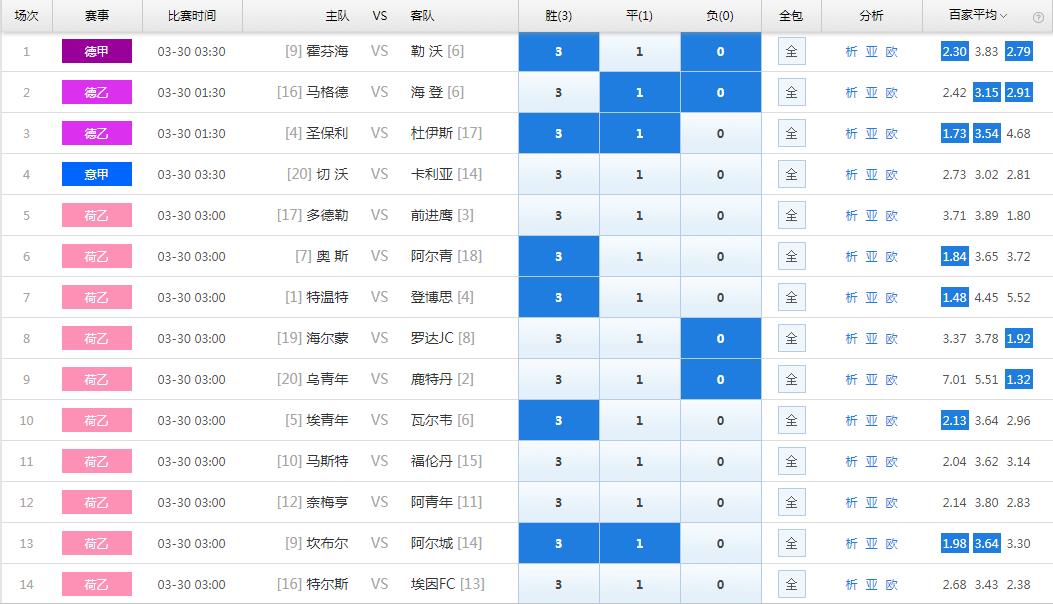Screen dimensions: 1053x604
Task: Open 析 analysis for 圣保利 match
Action: coord(851,134)
